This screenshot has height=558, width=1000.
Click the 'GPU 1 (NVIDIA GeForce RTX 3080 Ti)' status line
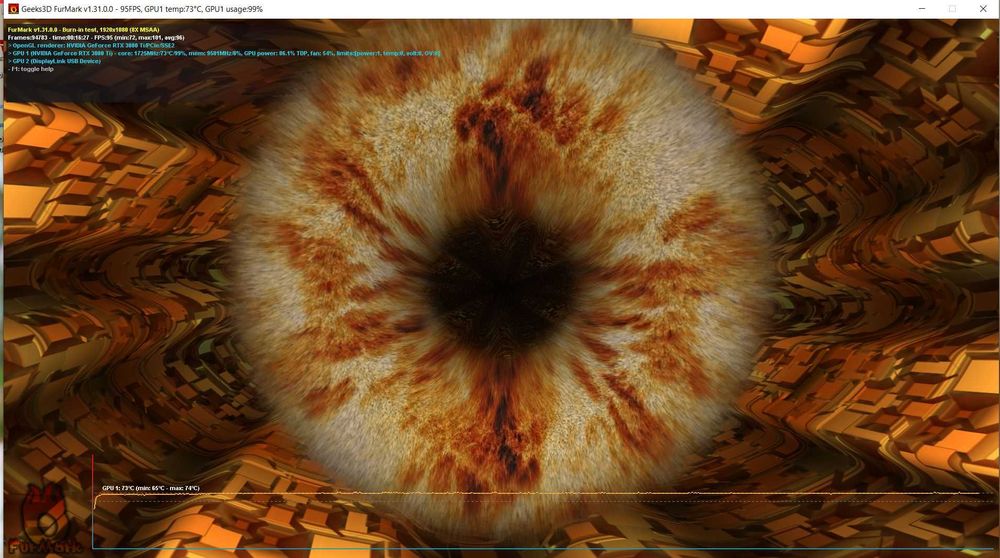[x=224, y=54]
